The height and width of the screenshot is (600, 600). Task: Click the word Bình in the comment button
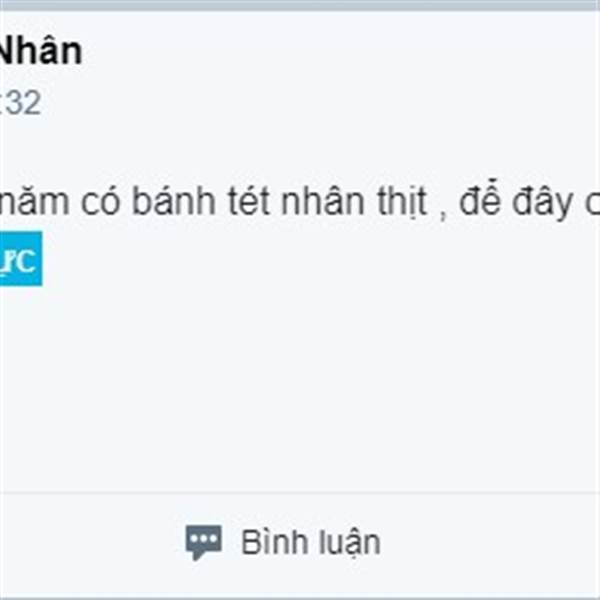[275, 542]
